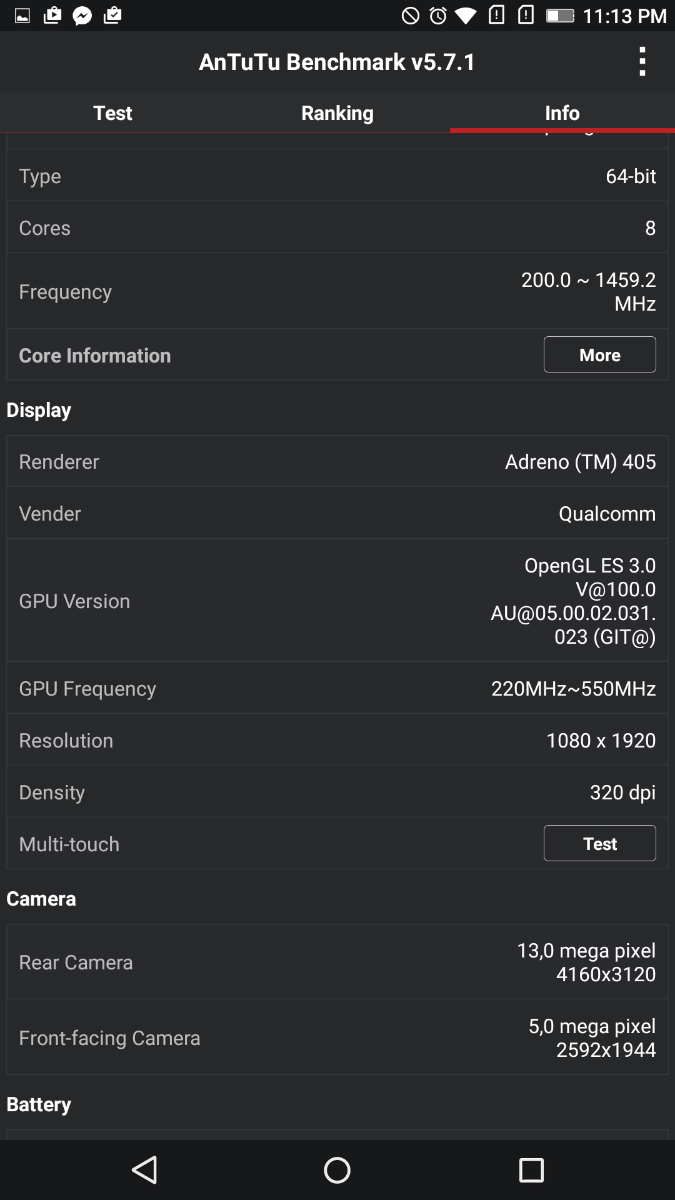Select the Info tab
The image size is (675, 1200).
pyautogui.click(x=562, y=113)
